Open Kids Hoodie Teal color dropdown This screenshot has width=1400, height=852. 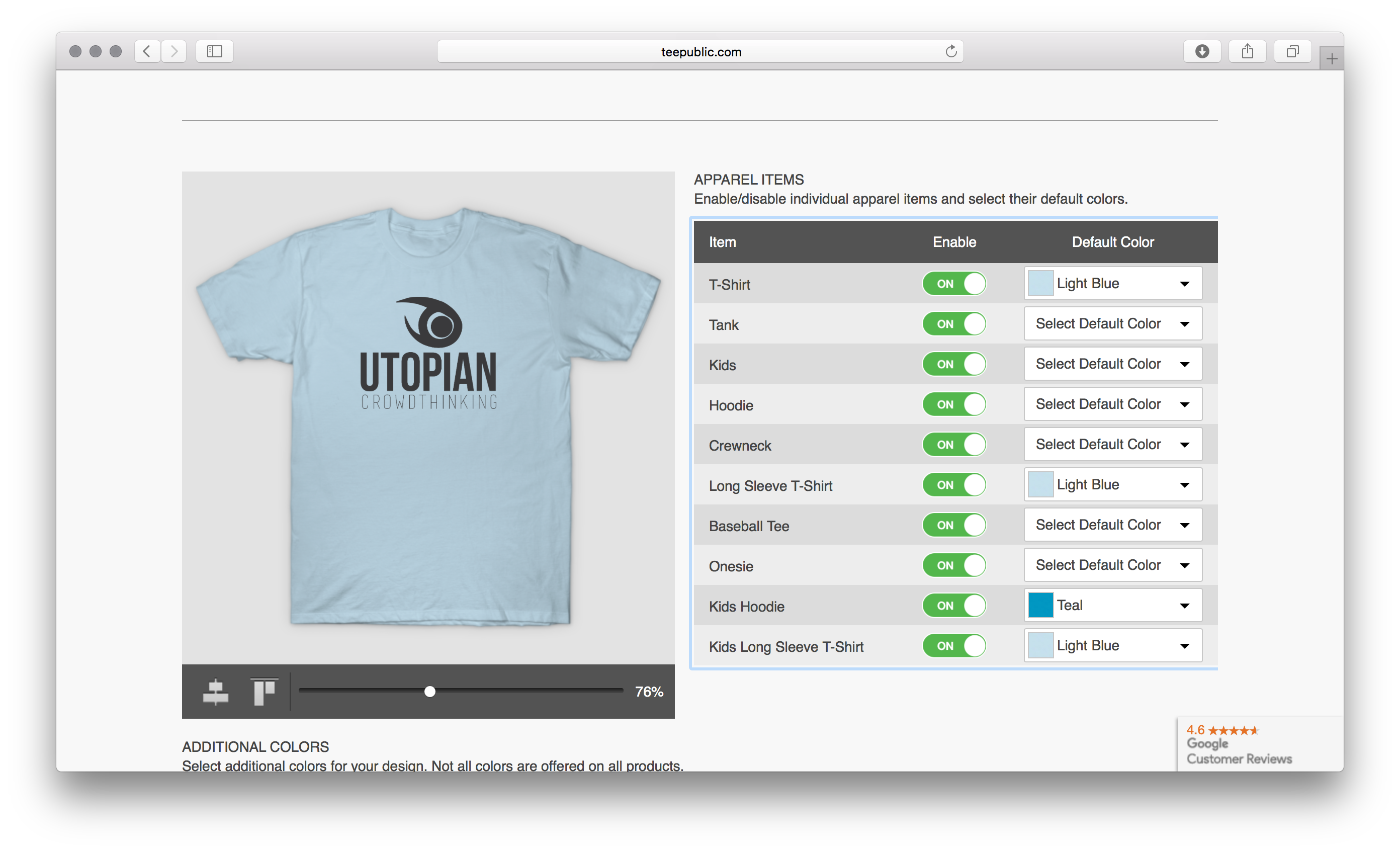point(1112,606)
